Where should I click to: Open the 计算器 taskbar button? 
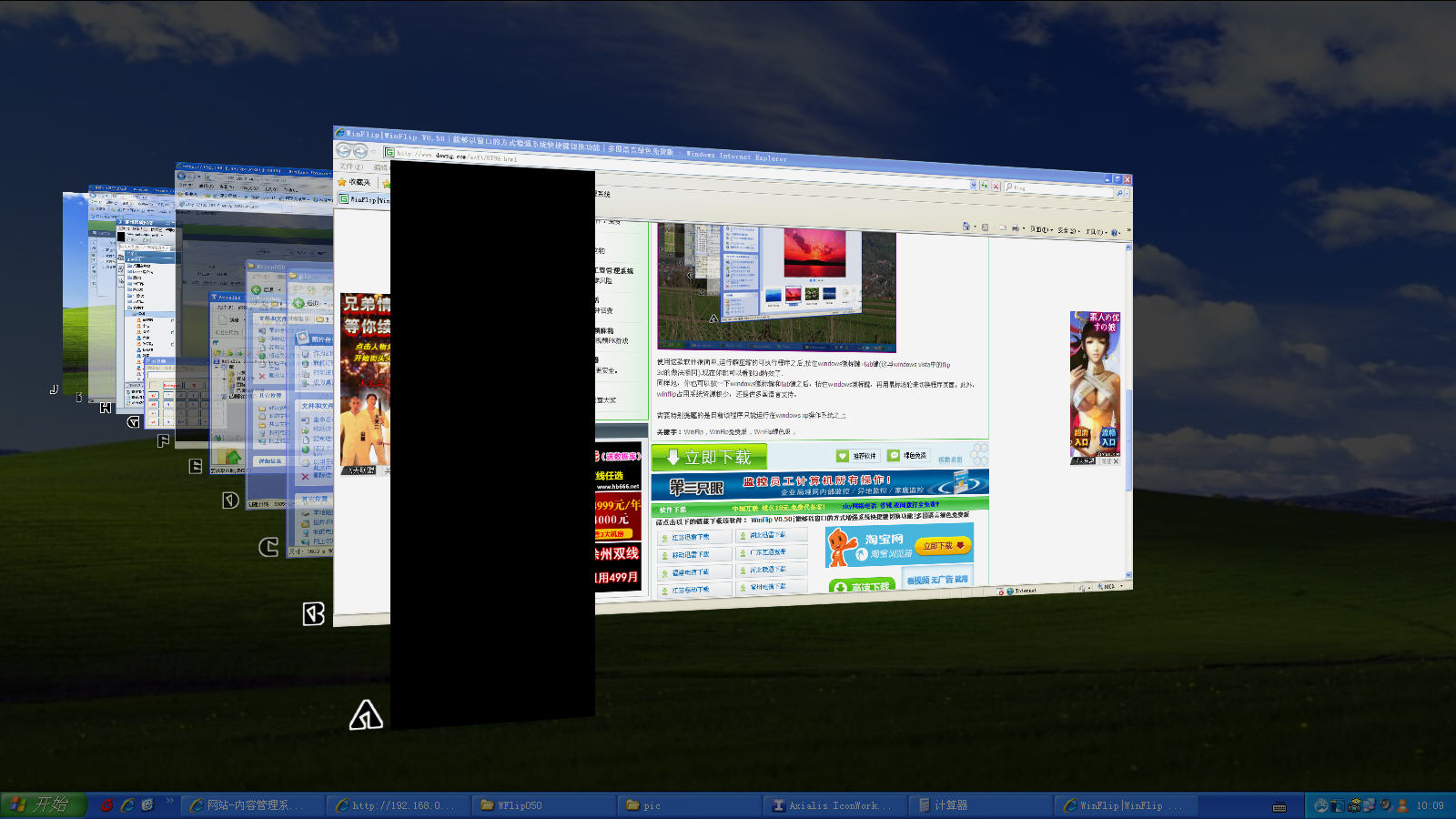[982, 805]
